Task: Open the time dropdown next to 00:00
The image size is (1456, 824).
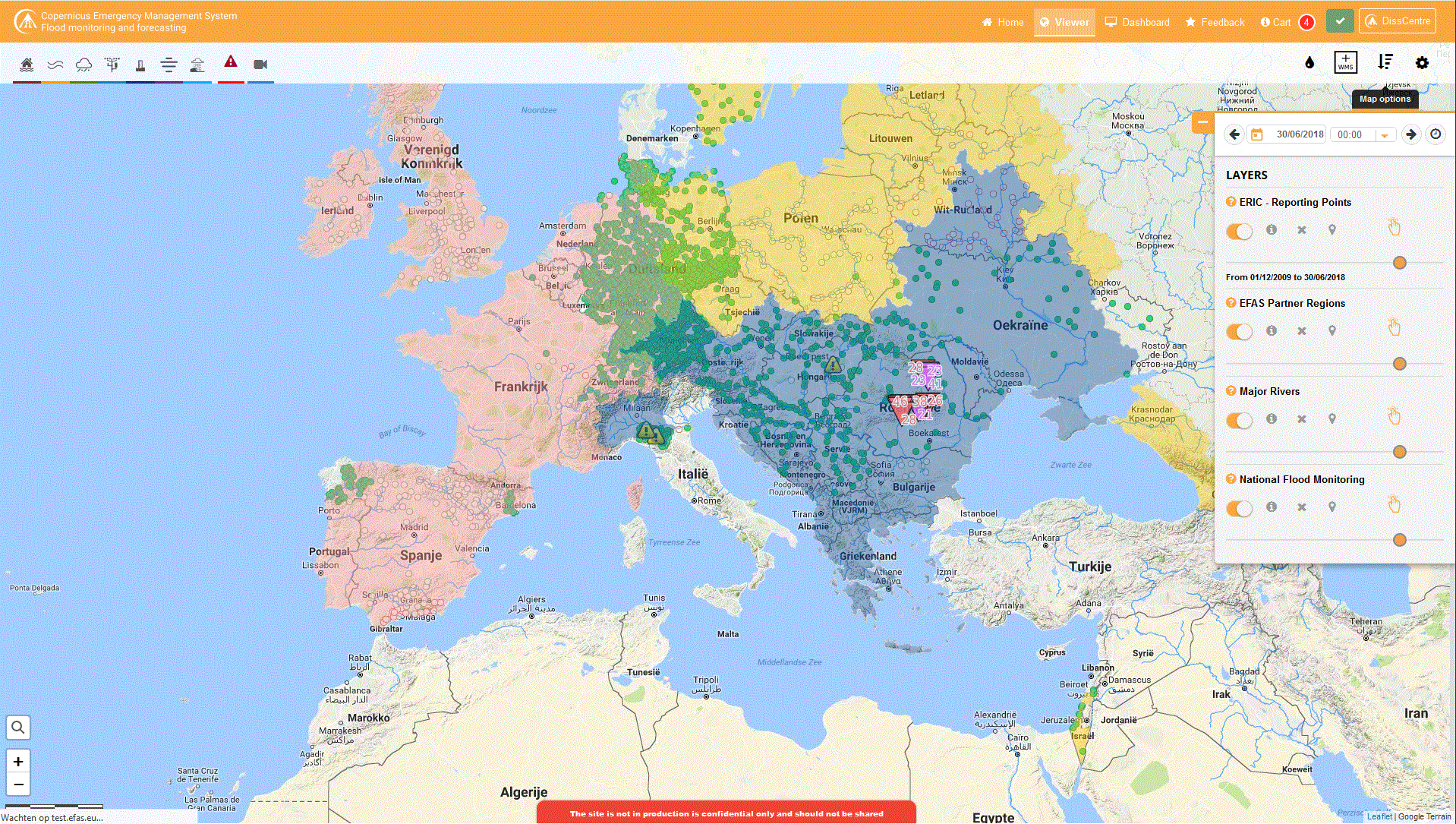Action: [x=1385, y=134]
